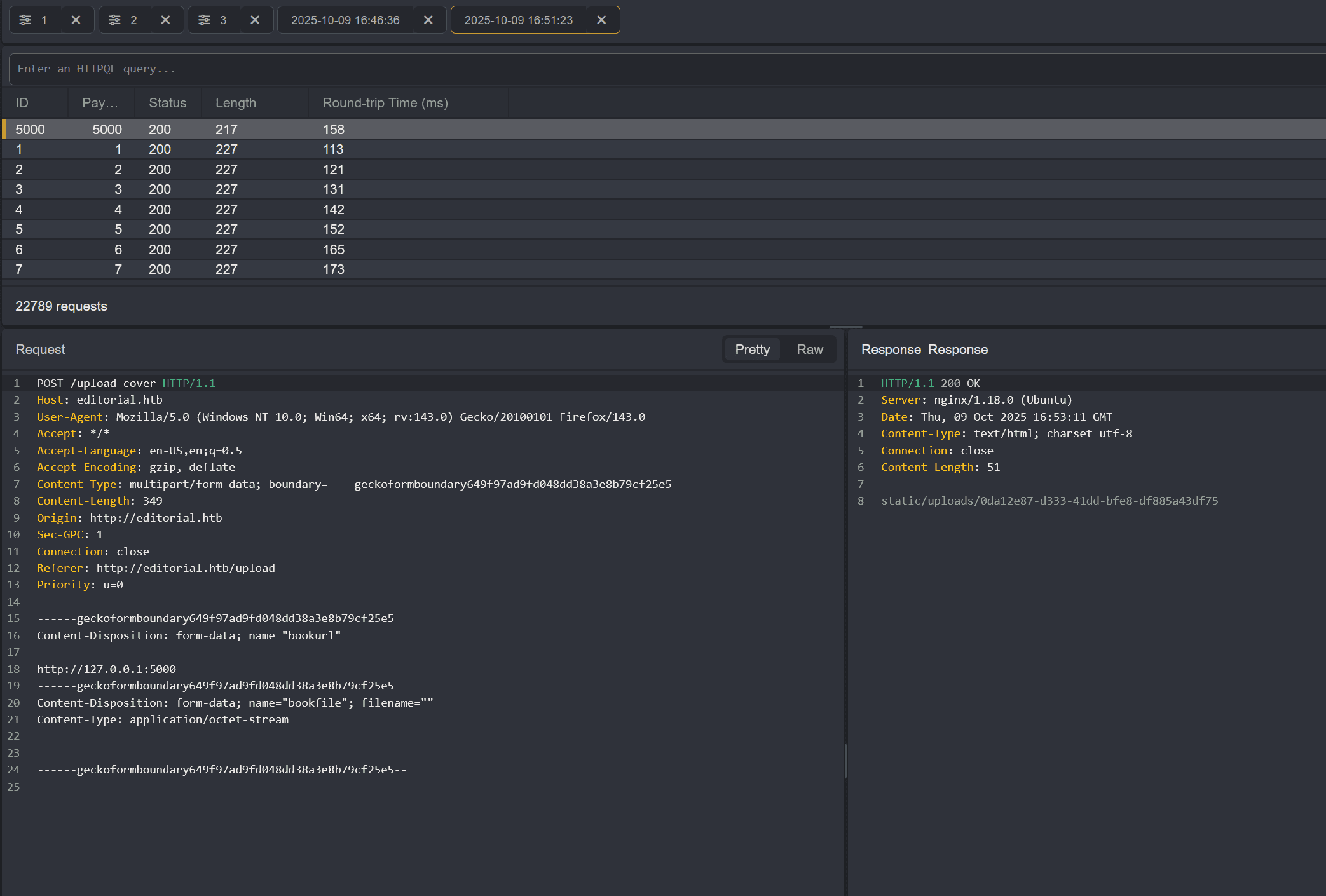Click the sliders icon on tab 3
This screenshot has width=1326, height=896.
tap(204, 20)
